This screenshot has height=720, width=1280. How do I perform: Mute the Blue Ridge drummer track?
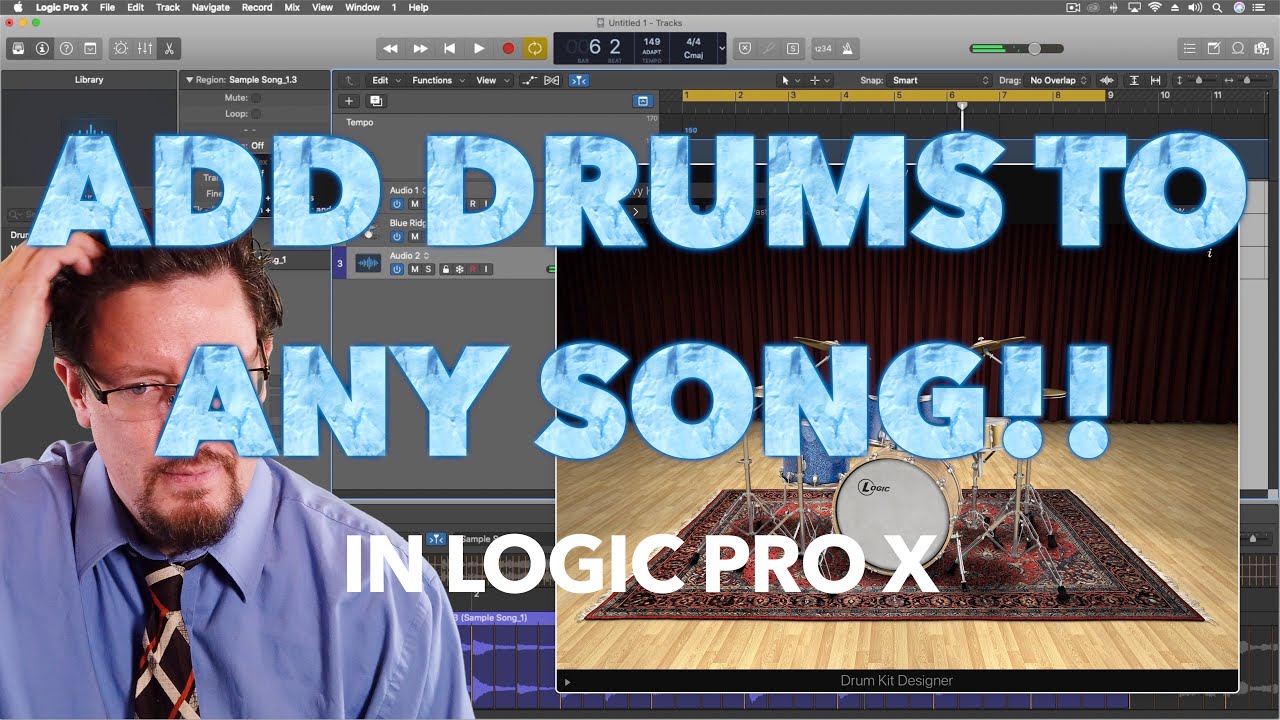coord(415,237)
